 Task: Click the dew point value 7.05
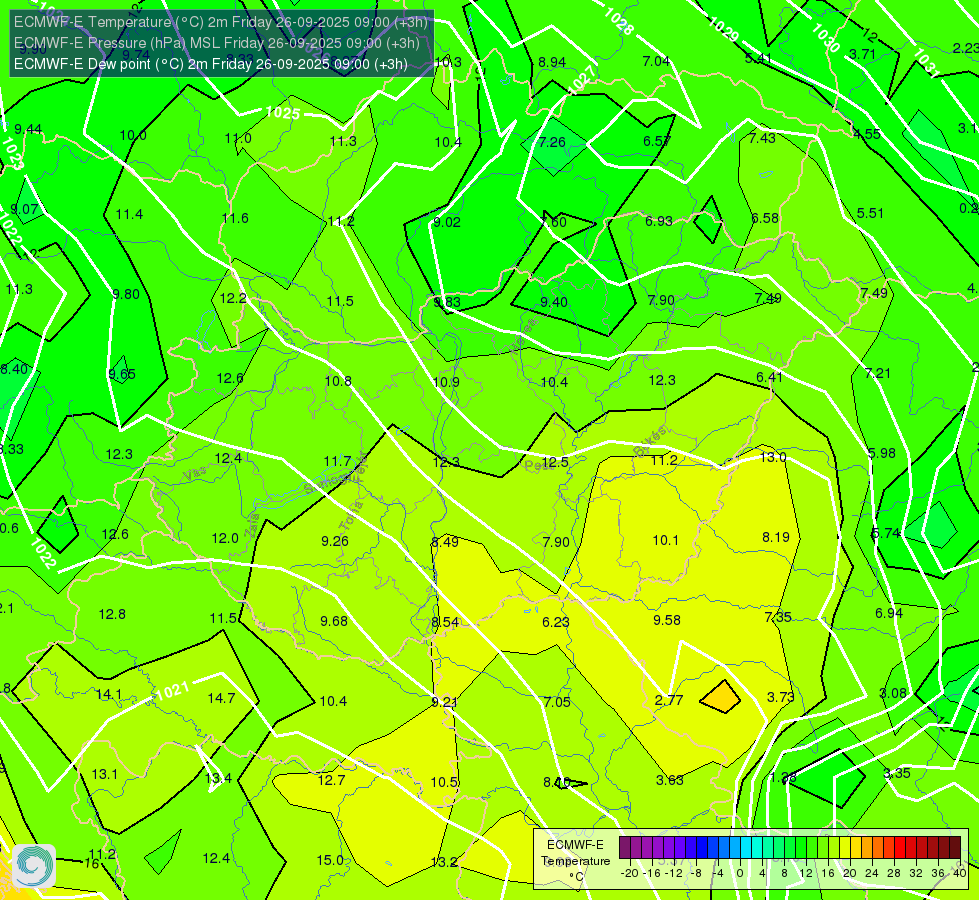point(557,702)
